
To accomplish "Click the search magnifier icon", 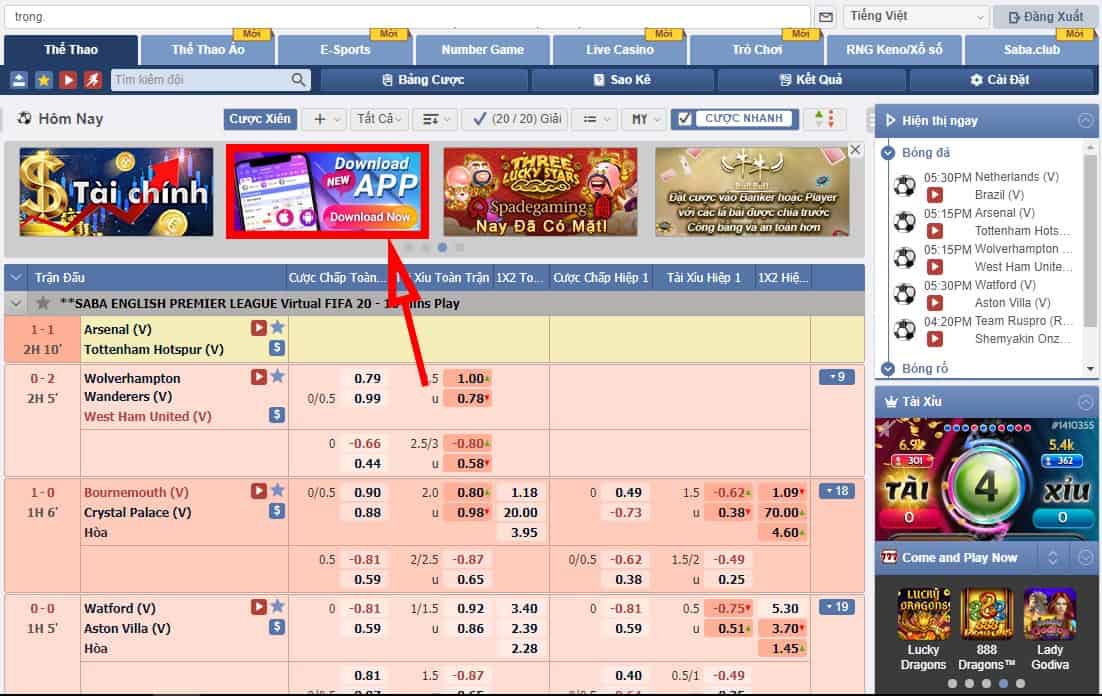I will (299, 80).
